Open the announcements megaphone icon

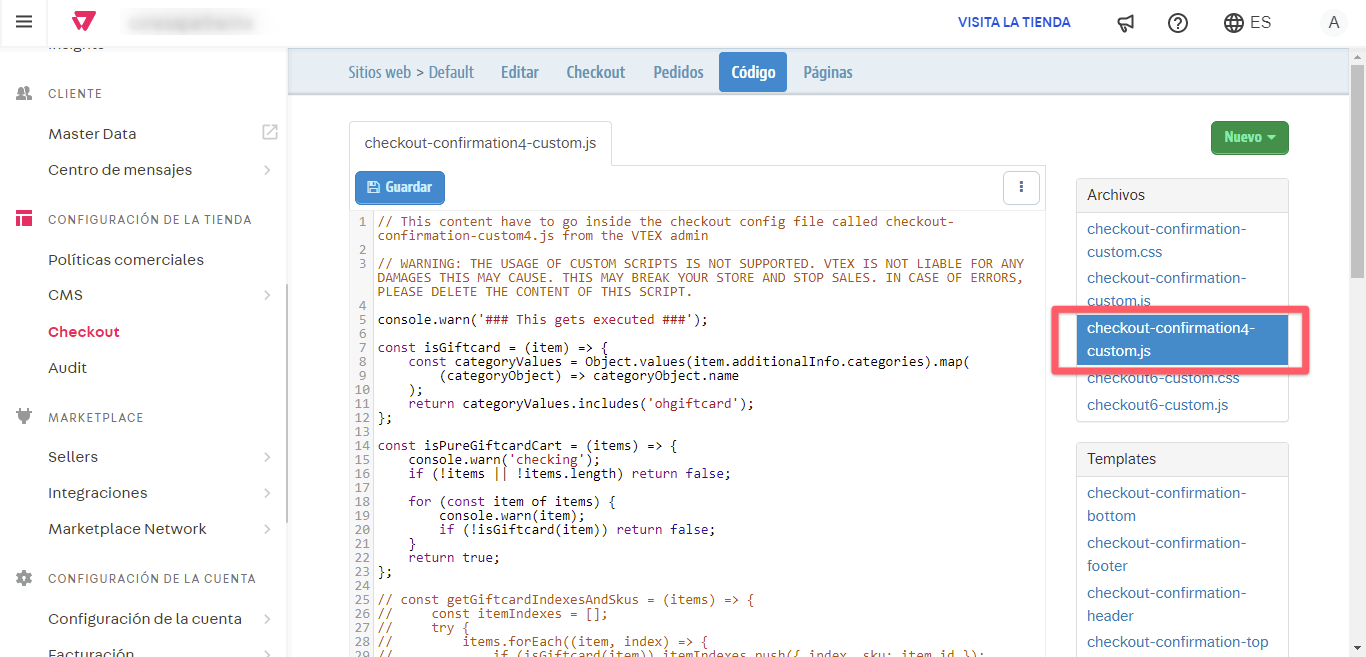[x=1125, y=23]
